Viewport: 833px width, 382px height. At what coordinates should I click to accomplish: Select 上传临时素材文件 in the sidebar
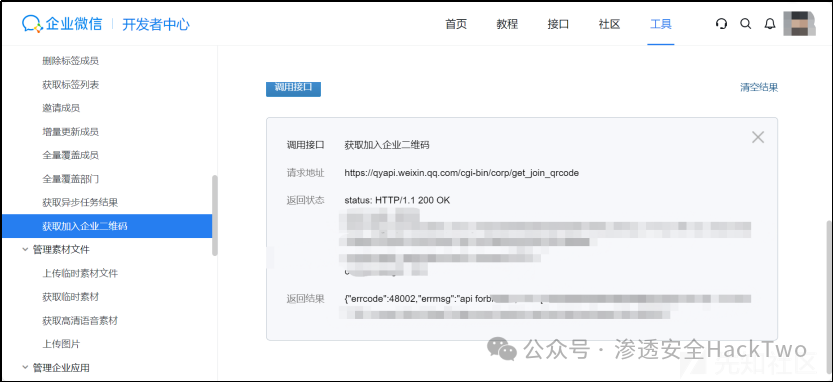pos(80,273)
